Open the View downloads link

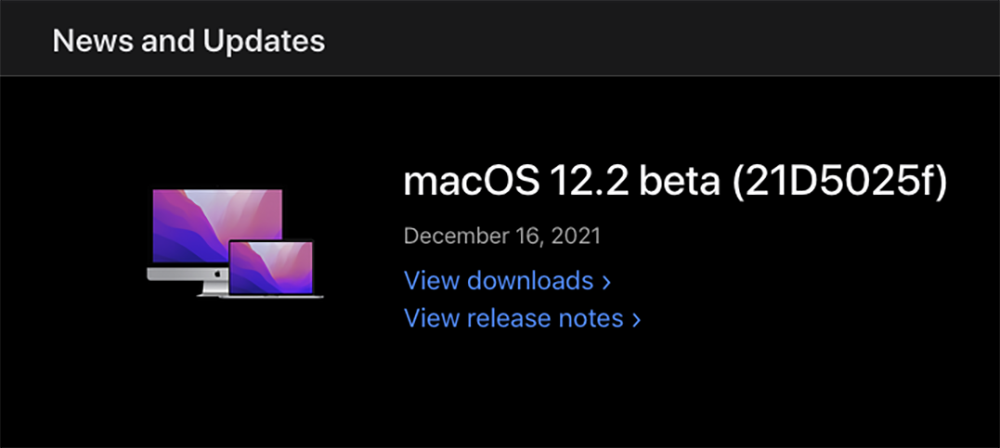tap(498, 281)
